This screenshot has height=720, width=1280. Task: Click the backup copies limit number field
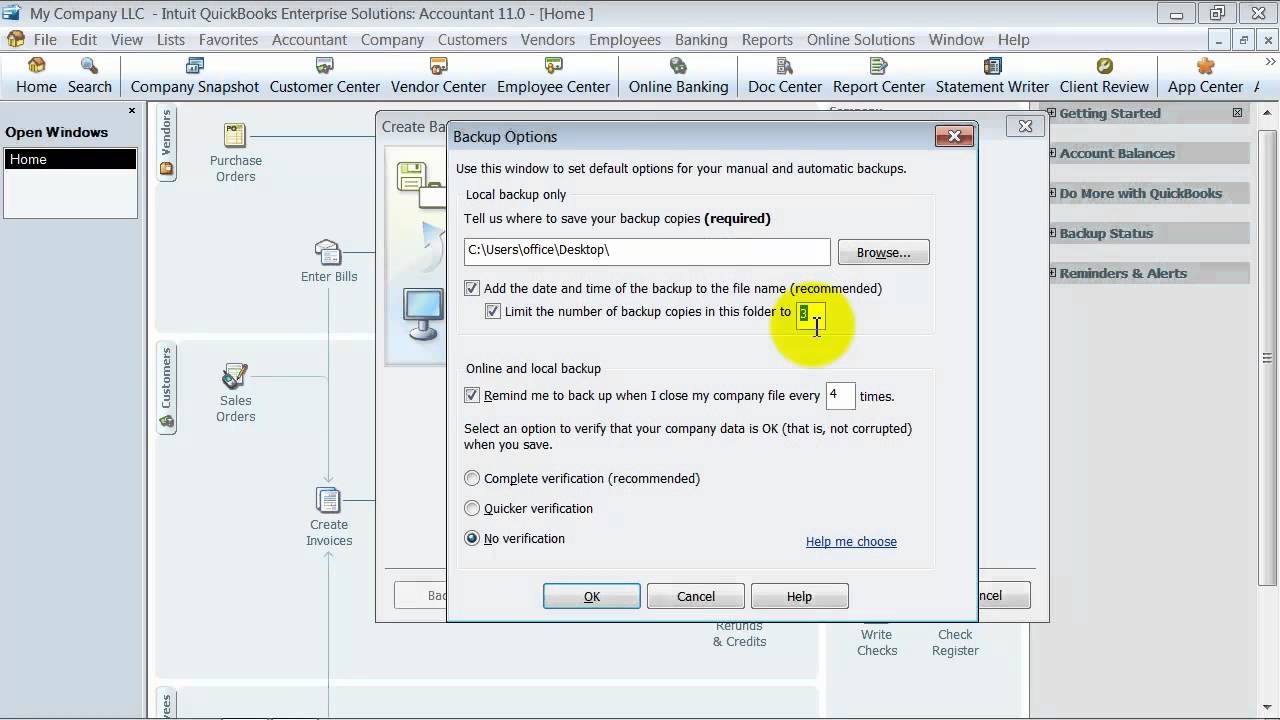(x=810, y=314)
